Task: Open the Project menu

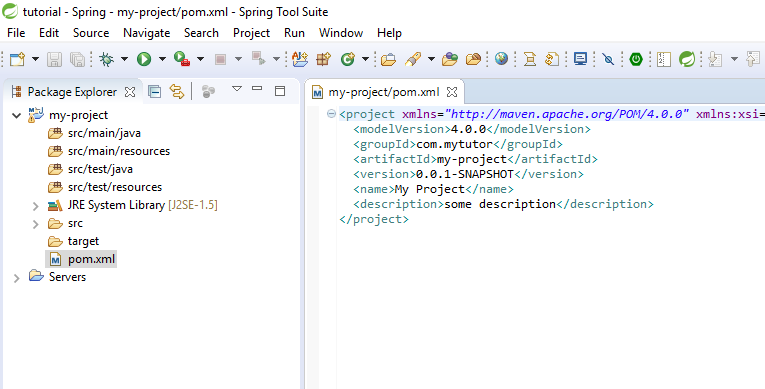Action: [251, 33]
